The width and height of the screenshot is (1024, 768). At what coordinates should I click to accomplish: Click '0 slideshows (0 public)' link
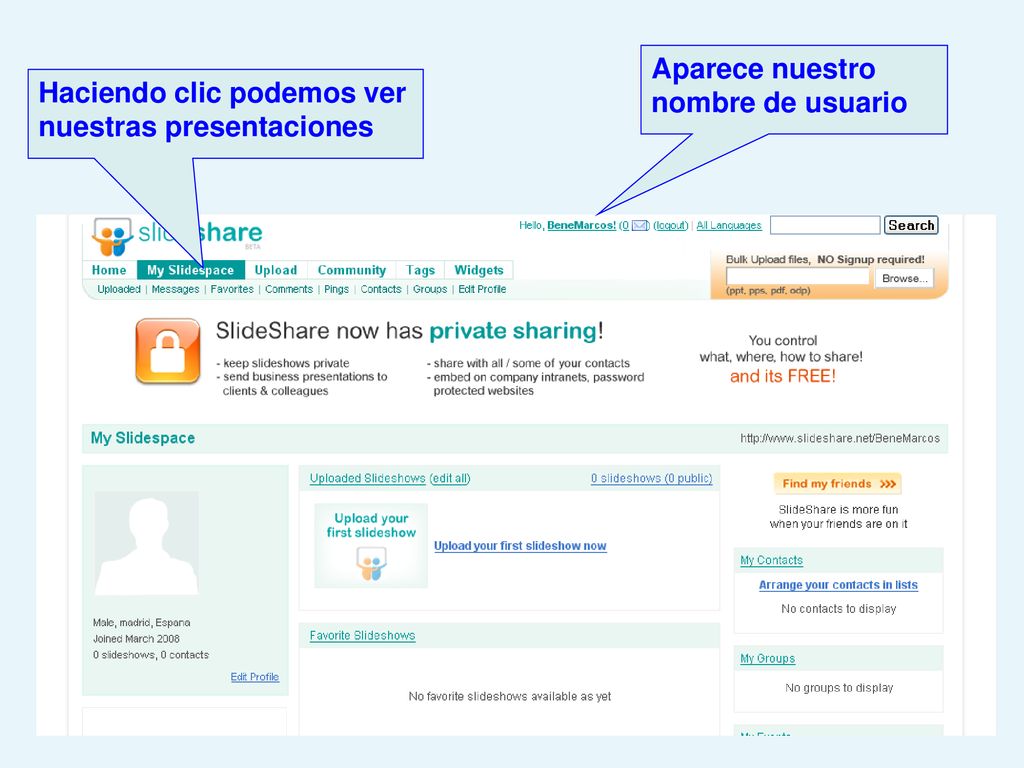point(652,478)
